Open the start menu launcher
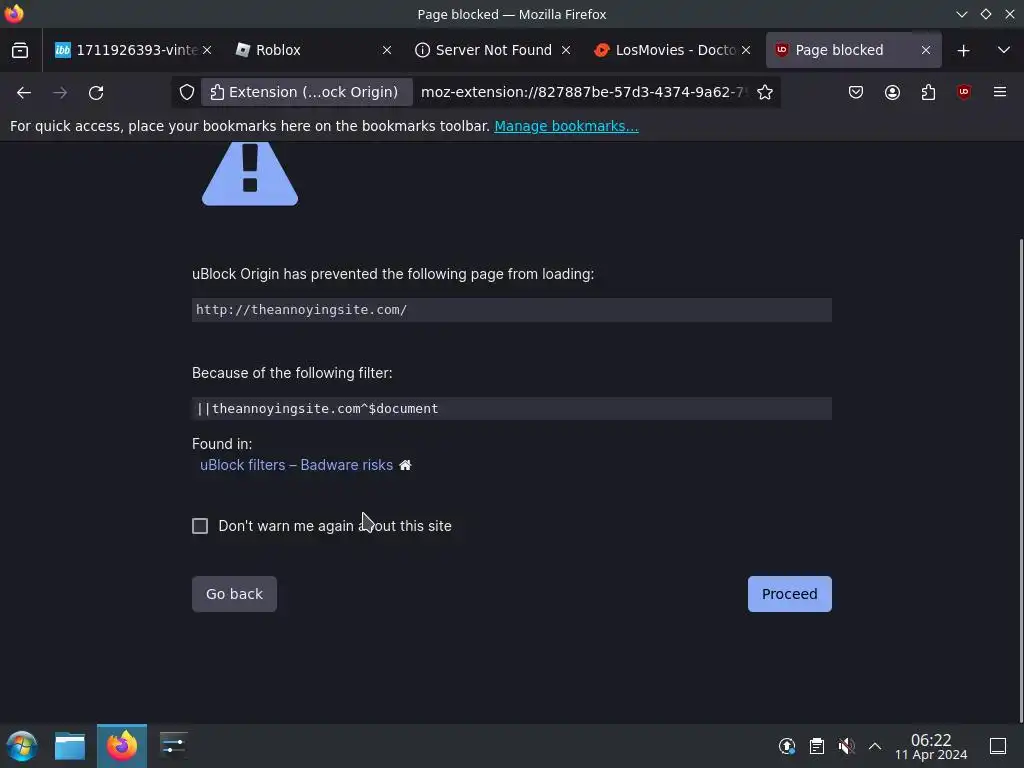This screenshot has height=768, width=1024. point(22,746)
